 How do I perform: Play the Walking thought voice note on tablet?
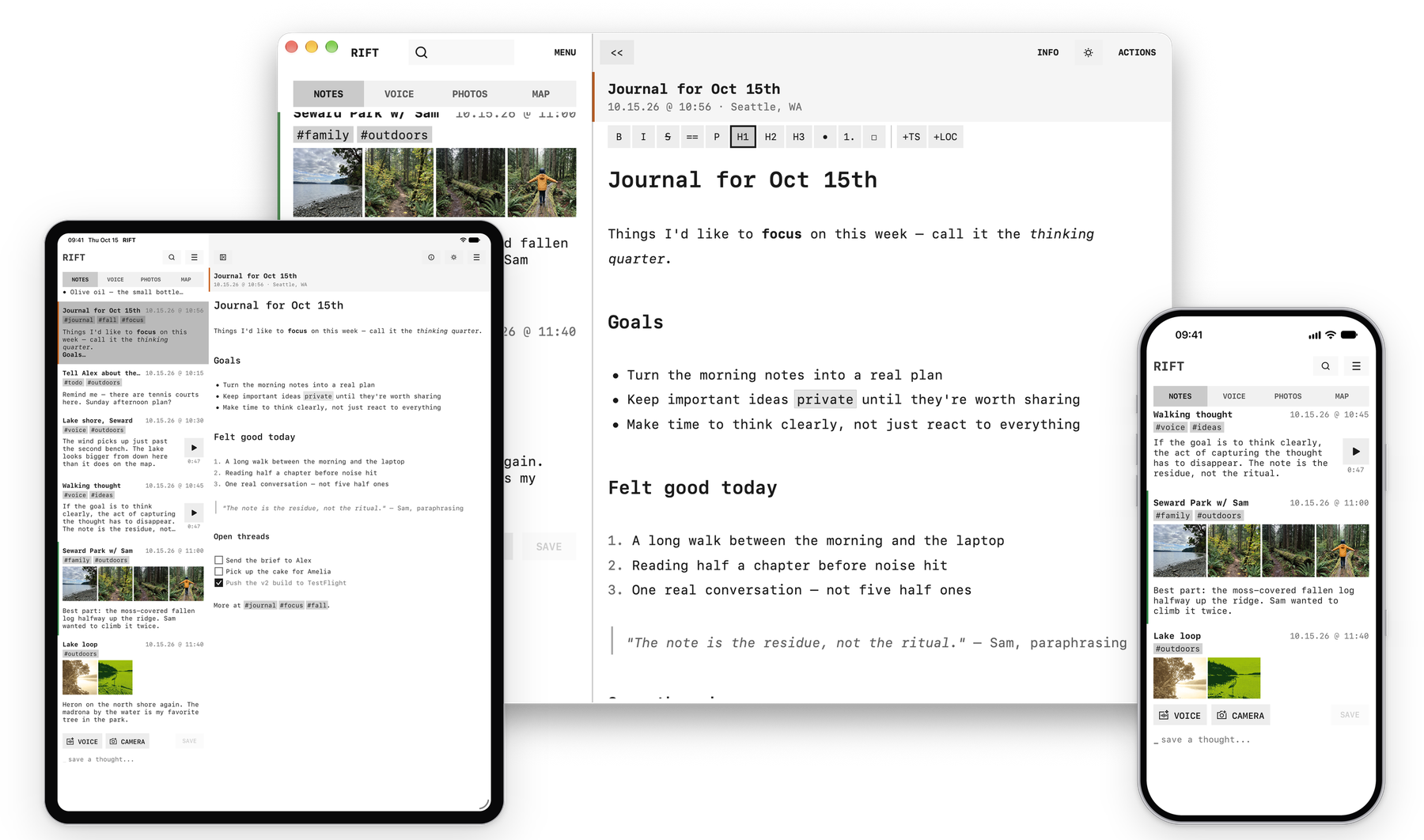(x=194, y=513)
